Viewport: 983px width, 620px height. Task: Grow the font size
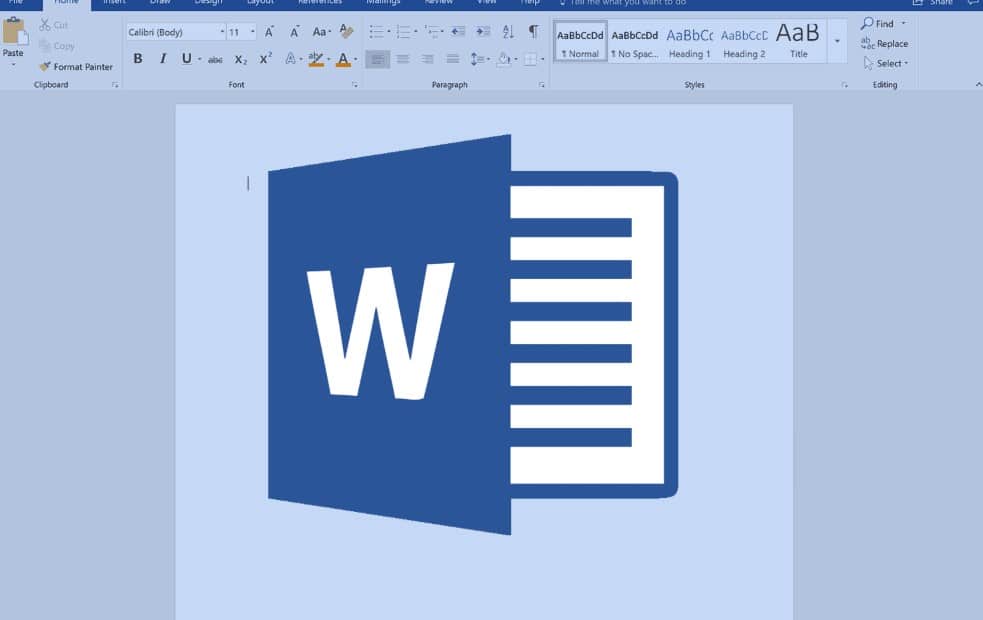coord(269,32)
